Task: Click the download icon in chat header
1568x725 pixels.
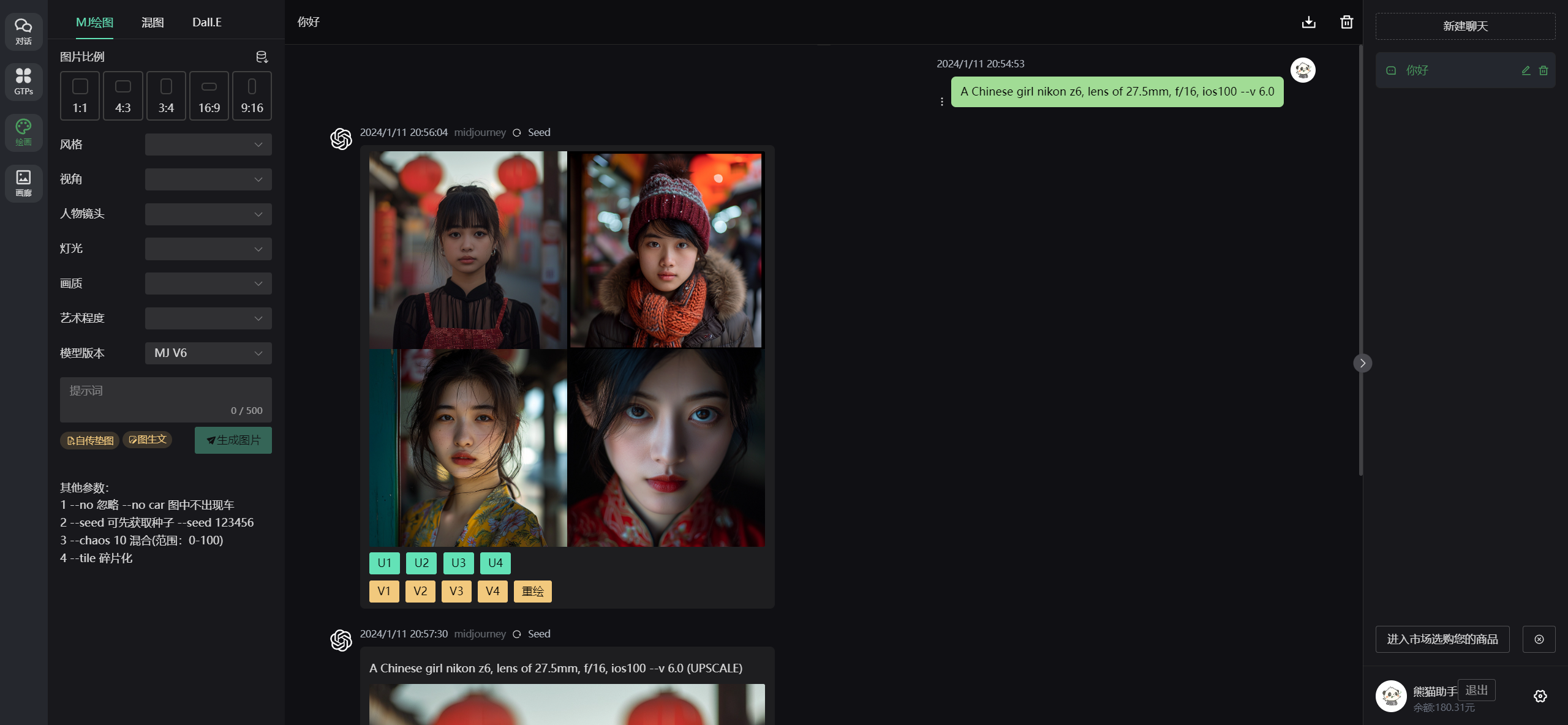Action: click(1308, 22)
